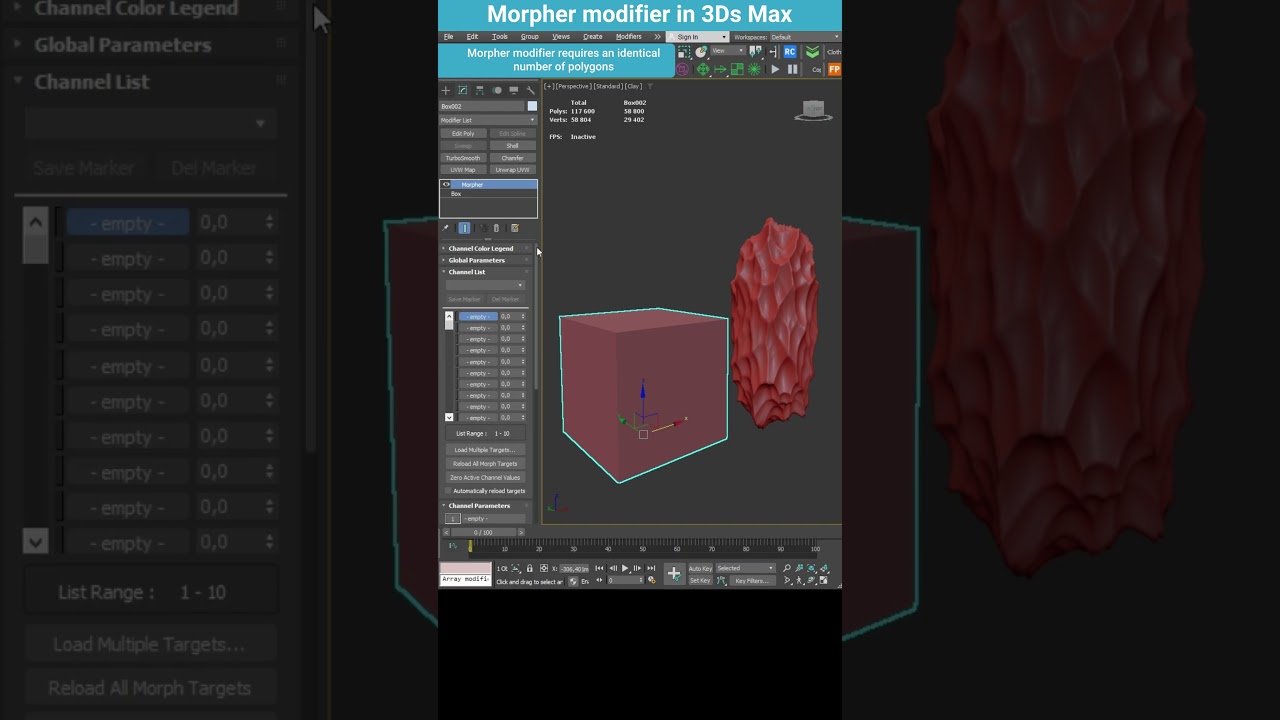Screen dimensions: 1280x720
Task: Click Remove Modifier trash icon
Action: click(x=496, y=228)
